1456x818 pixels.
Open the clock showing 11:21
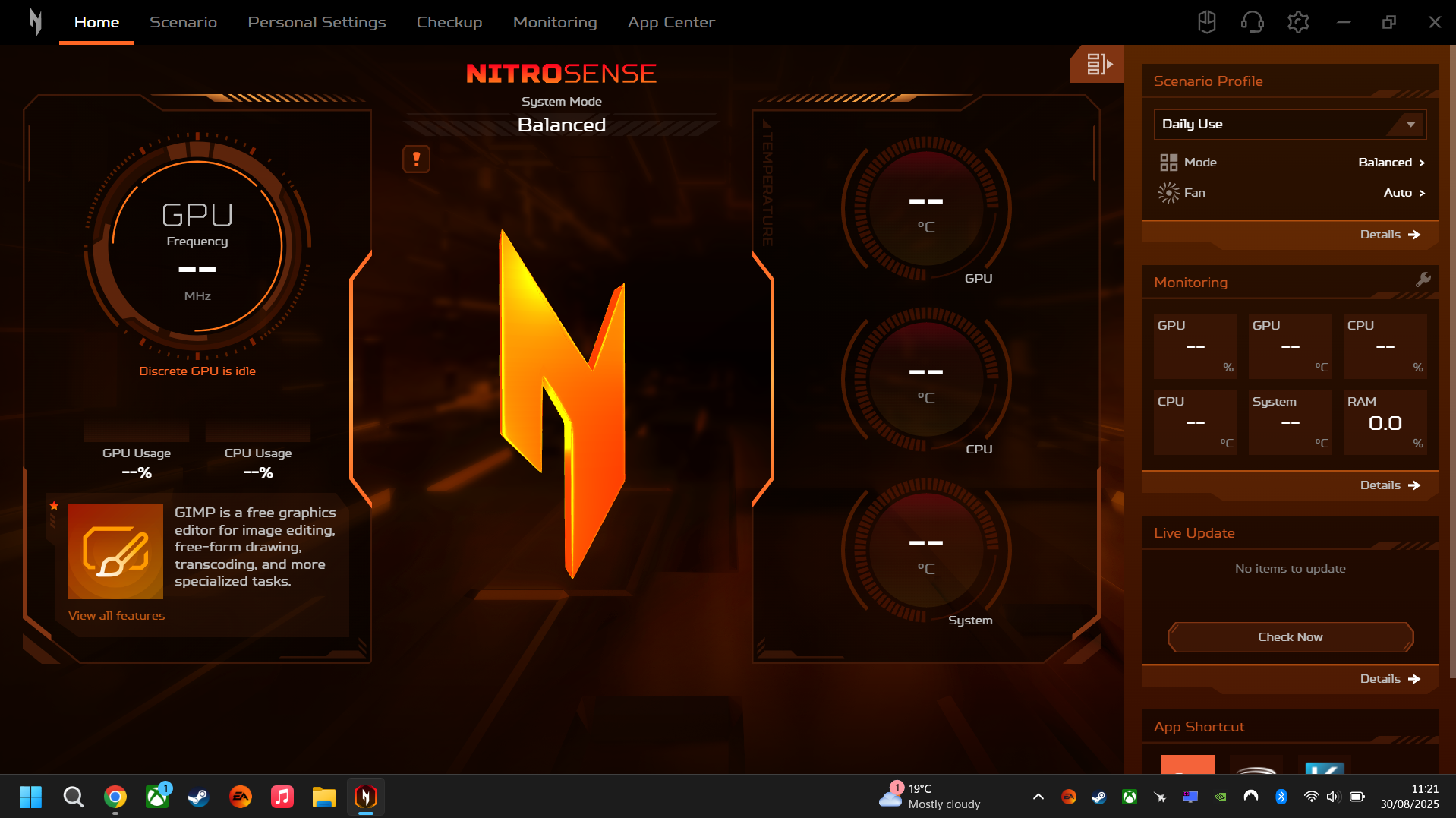[x=1409, y=797]
